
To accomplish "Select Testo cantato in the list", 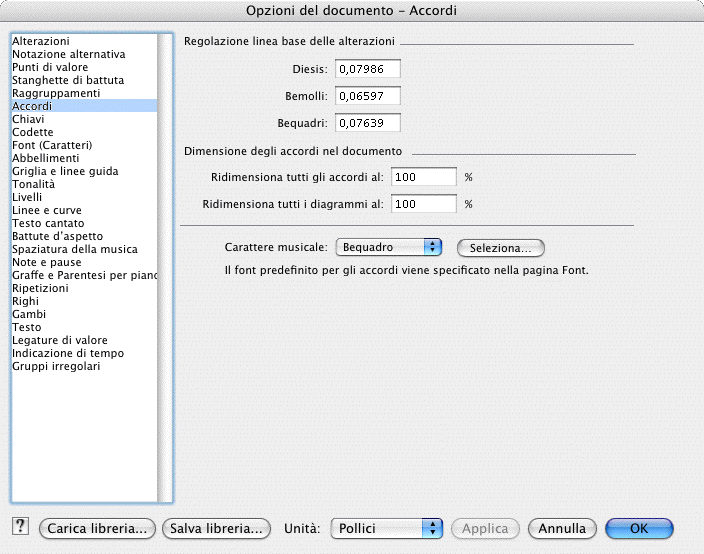I will click(48, 223).
